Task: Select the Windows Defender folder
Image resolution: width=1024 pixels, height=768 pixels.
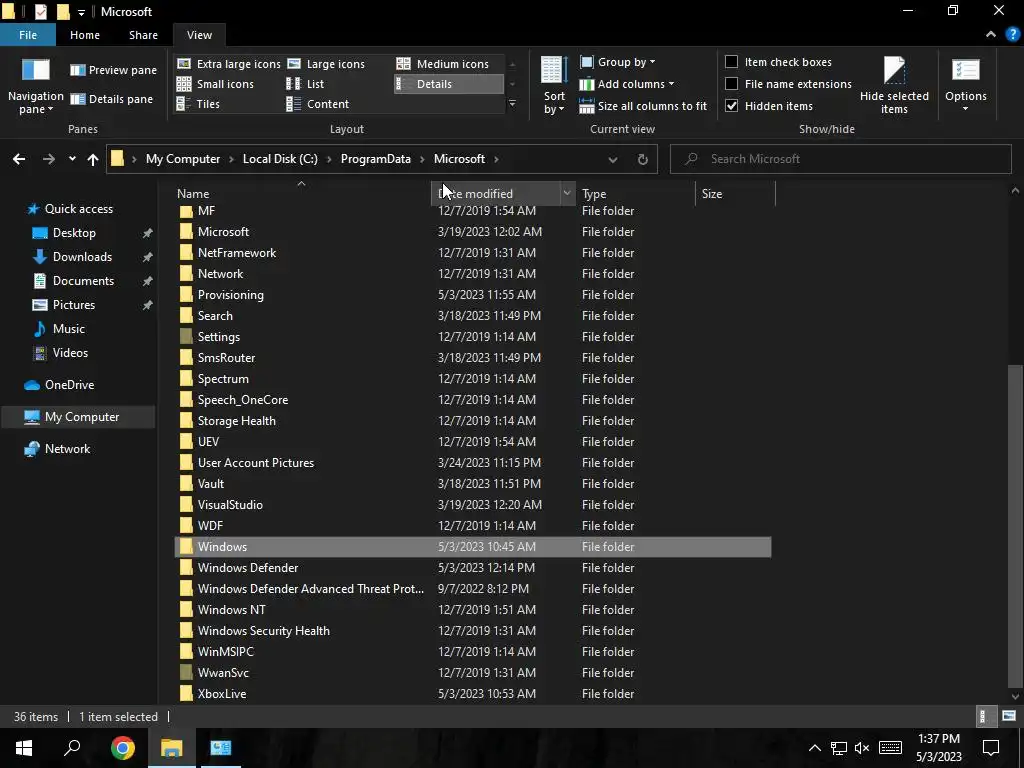Action: click(x=473, y=568)
